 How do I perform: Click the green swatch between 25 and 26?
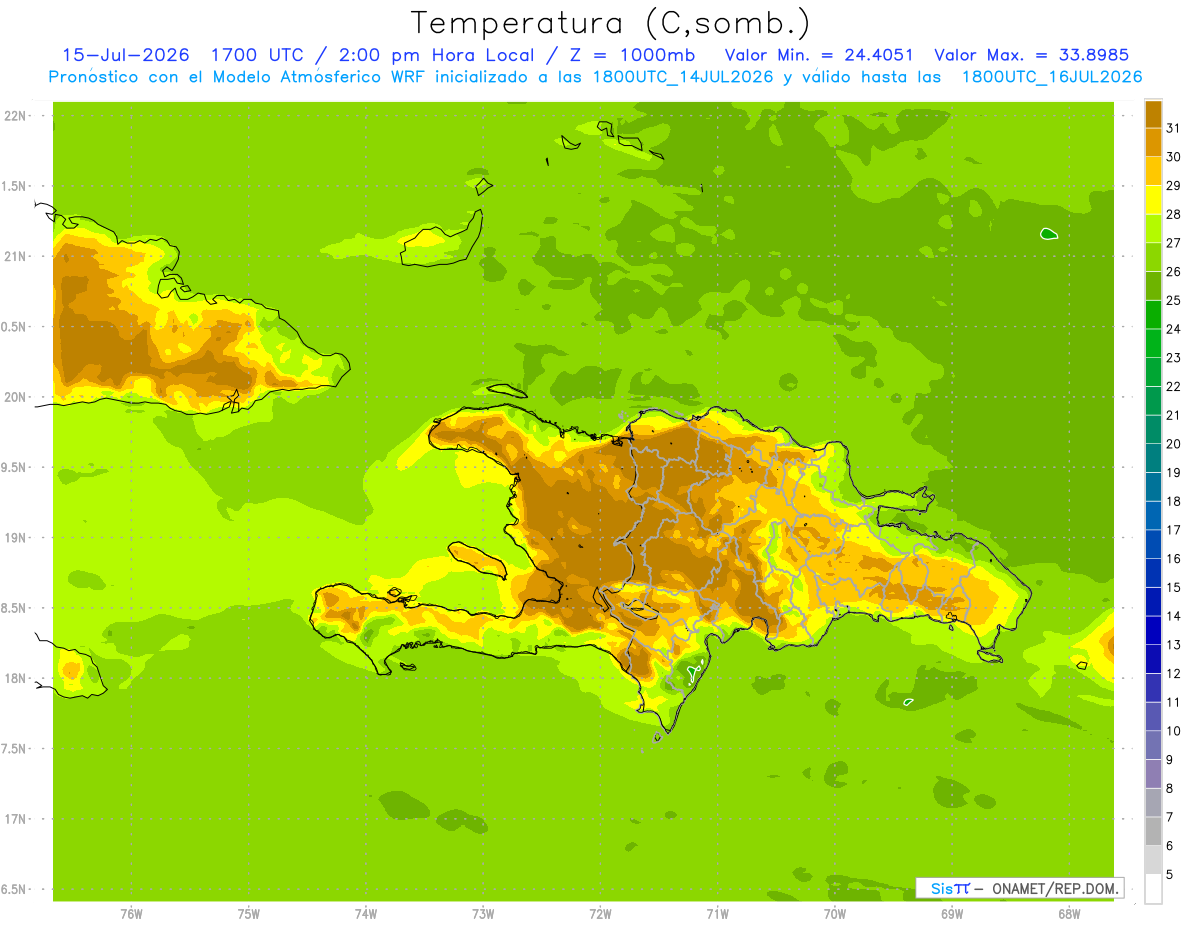tap(1153, 286)
